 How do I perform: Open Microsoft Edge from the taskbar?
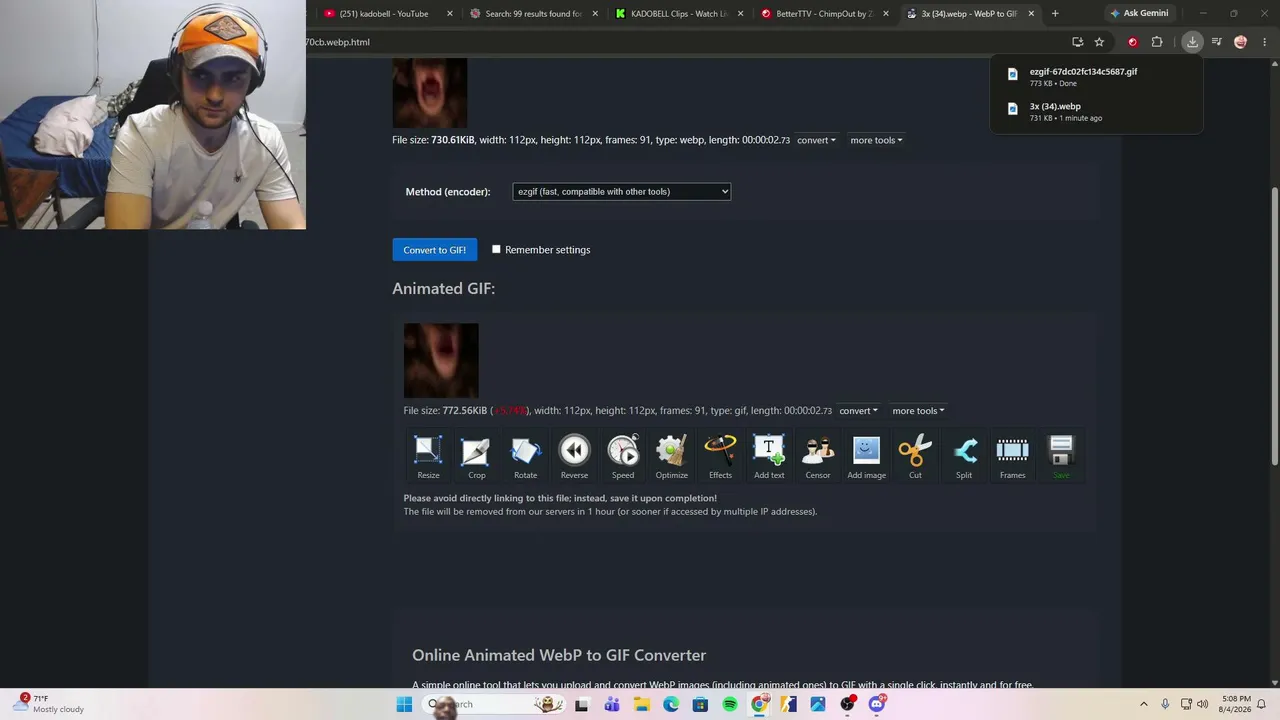(x=671, y=704)
